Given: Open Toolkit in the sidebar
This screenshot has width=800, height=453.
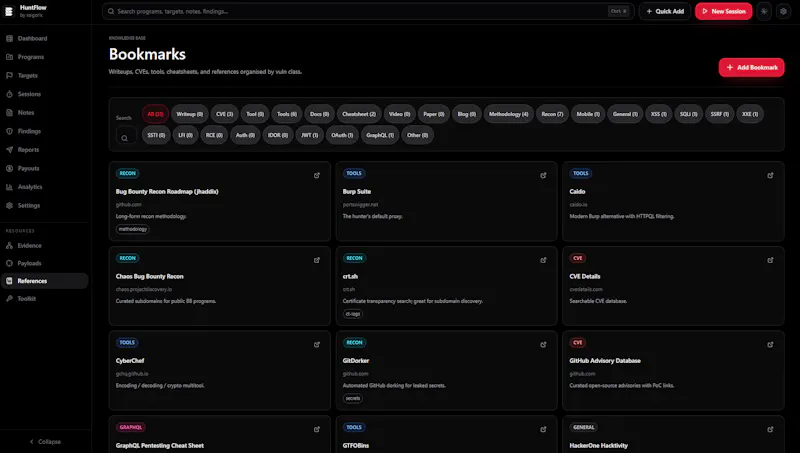Looking at the screenshot, I should [44, 299].
